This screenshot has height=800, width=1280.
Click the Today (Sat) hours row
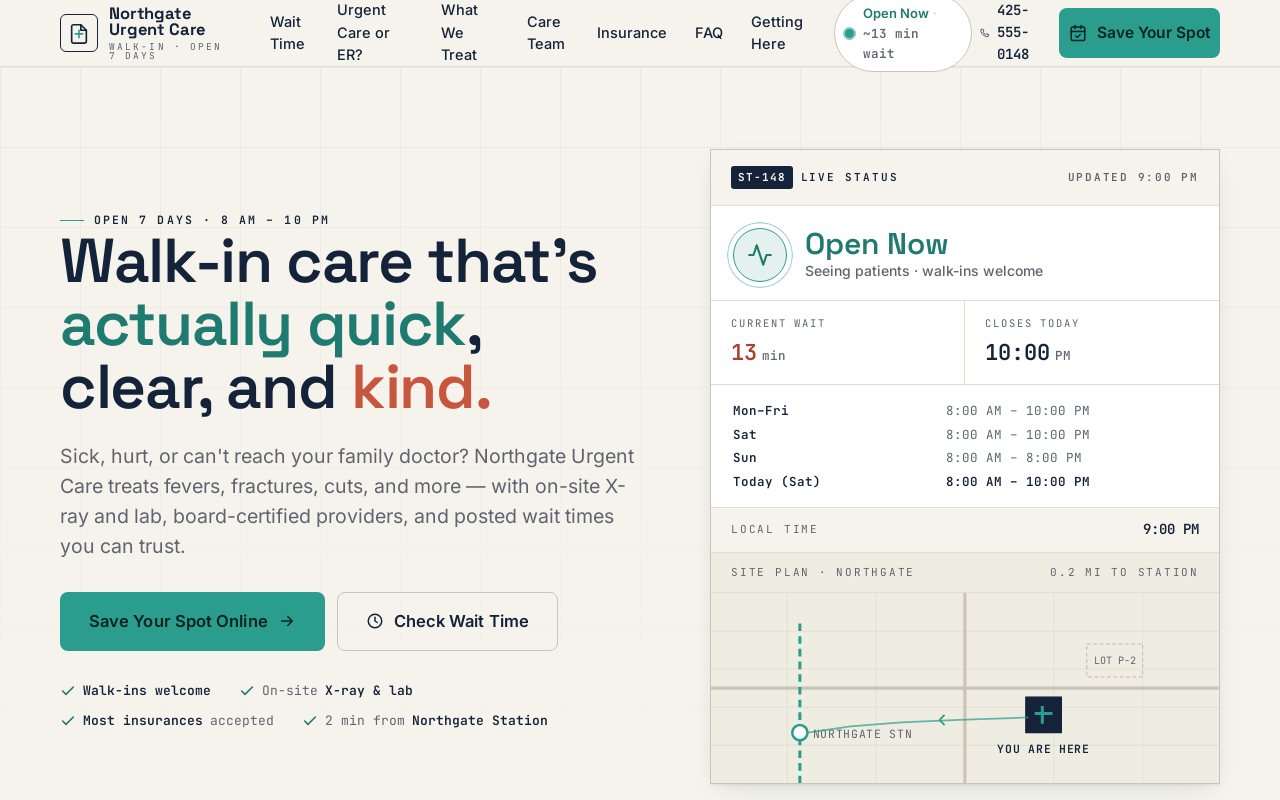pyautogui.click(x=965, y=482)
